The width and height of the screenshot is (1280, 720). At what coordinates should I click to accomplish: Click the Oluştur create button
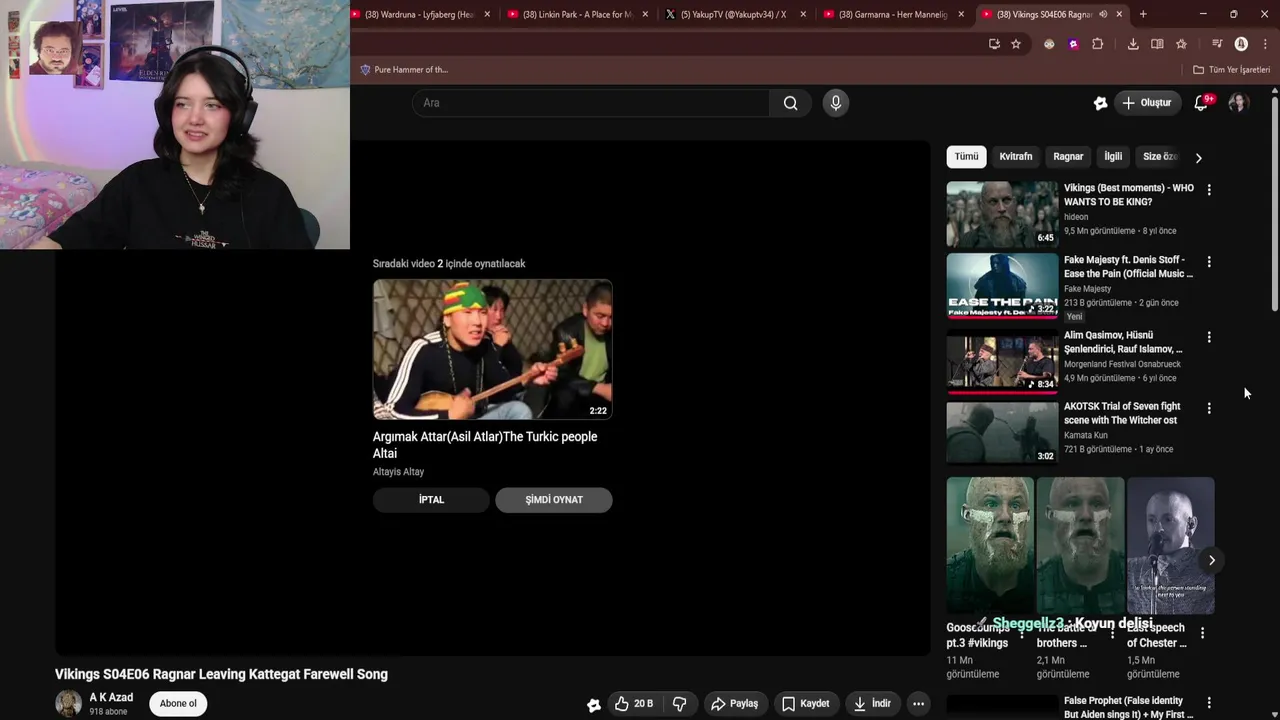[1147, 103]
